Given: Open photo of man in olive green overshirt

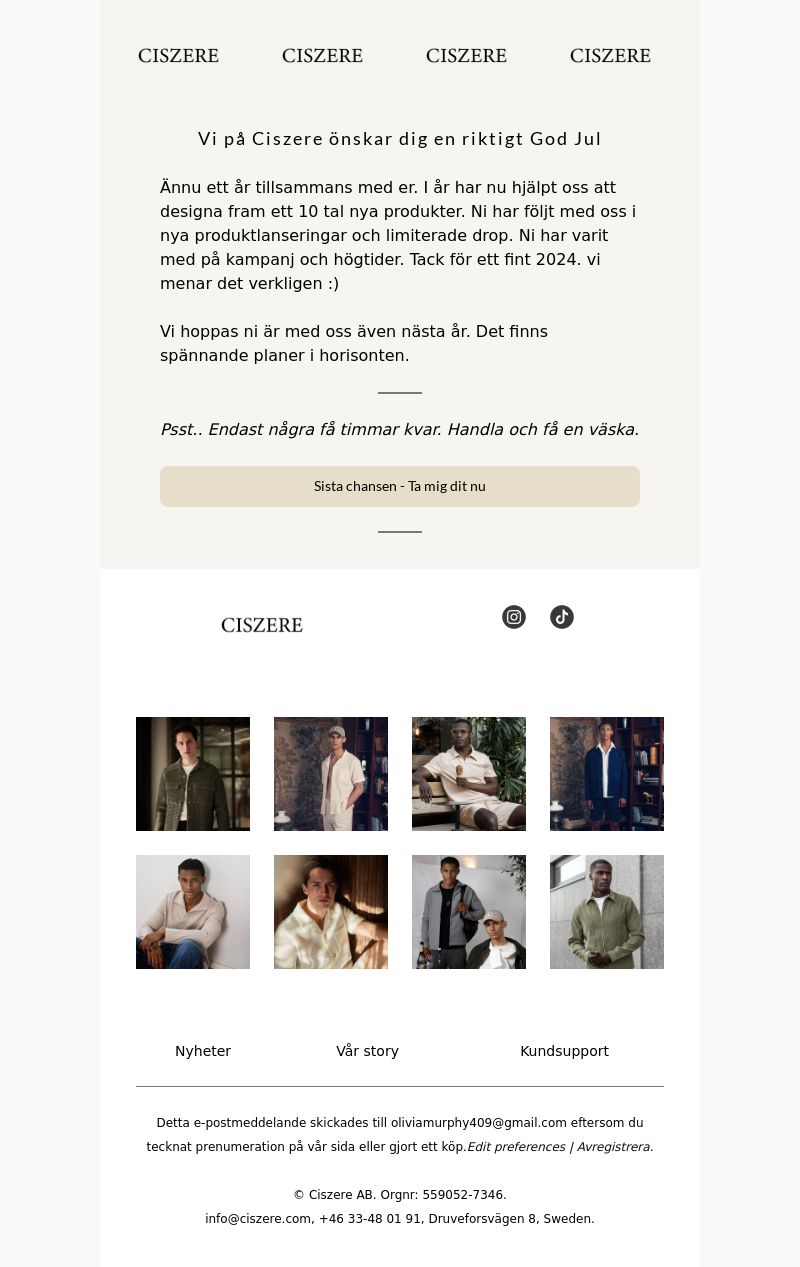Looking at the screenshot, I should click(607, 912).
